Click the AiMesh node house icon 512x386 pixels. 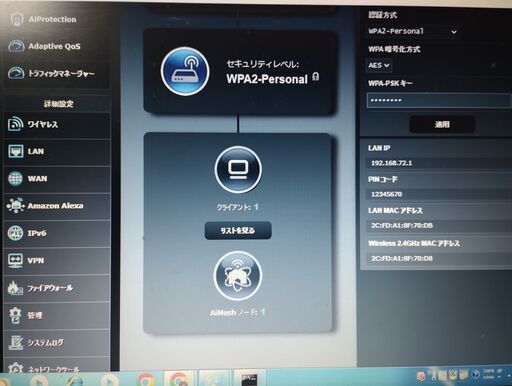pos(238,276)
